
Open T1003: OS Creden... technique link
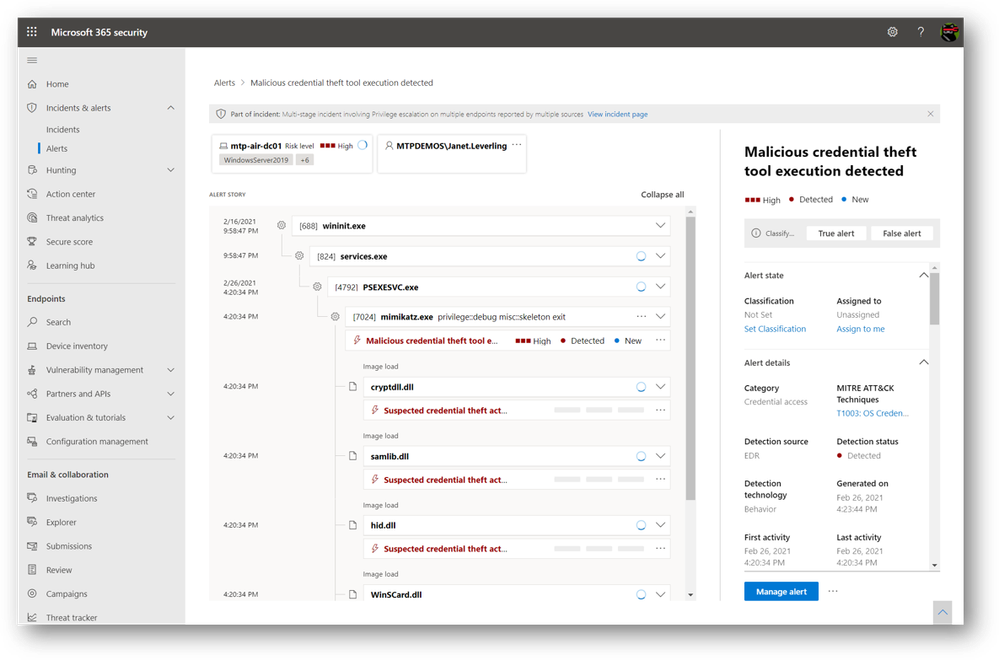tap(872, 413)
